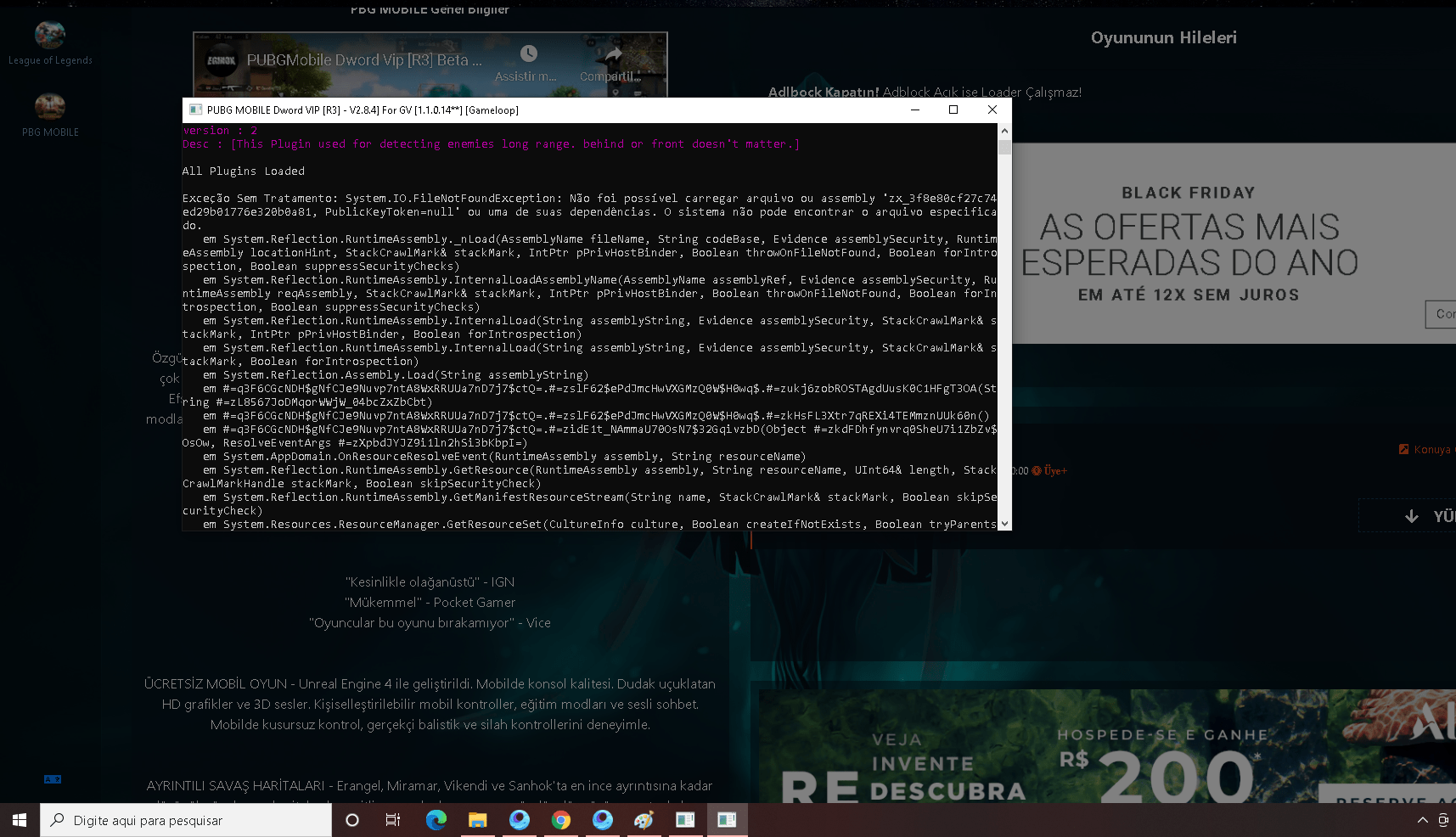This screenshot has width=1456, height=837.
Task: Maximize the PUBG MOBILE Dword VIP window
Action: coord(953,110)
